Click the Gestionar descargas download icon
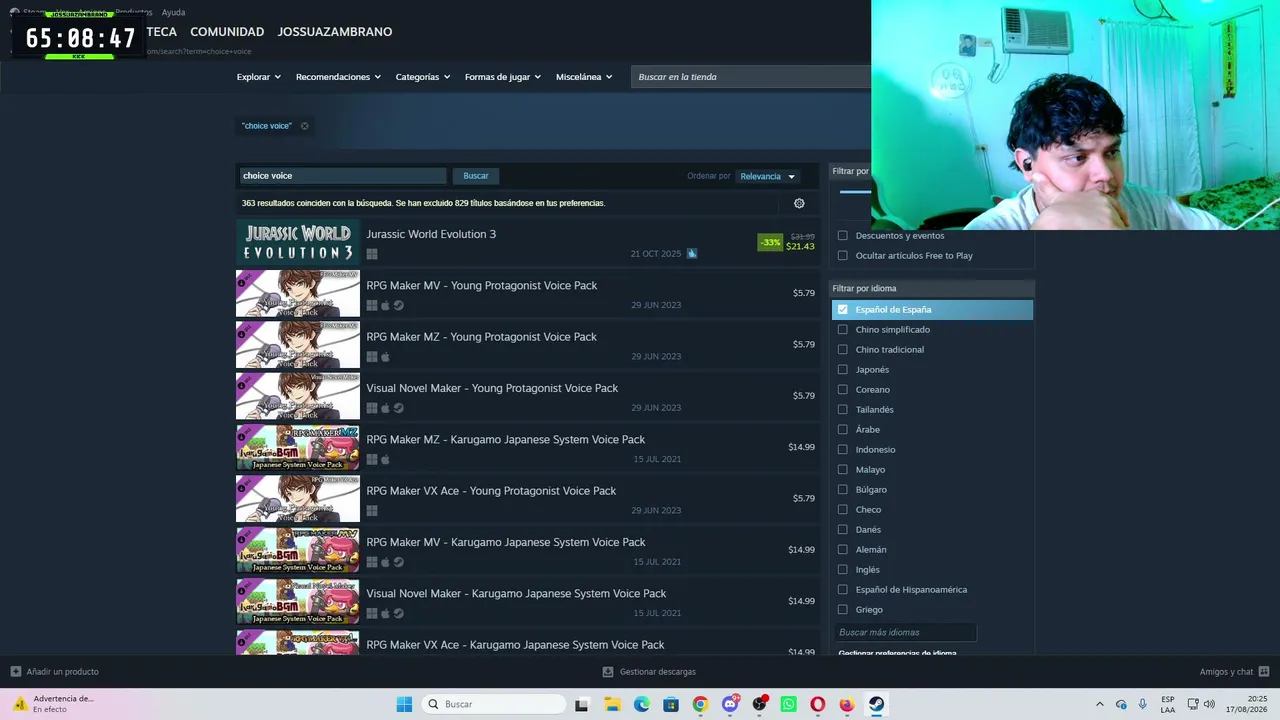The width and height of the screenshot is (1280, 720). pyautogui.click(x=608, y=672)
